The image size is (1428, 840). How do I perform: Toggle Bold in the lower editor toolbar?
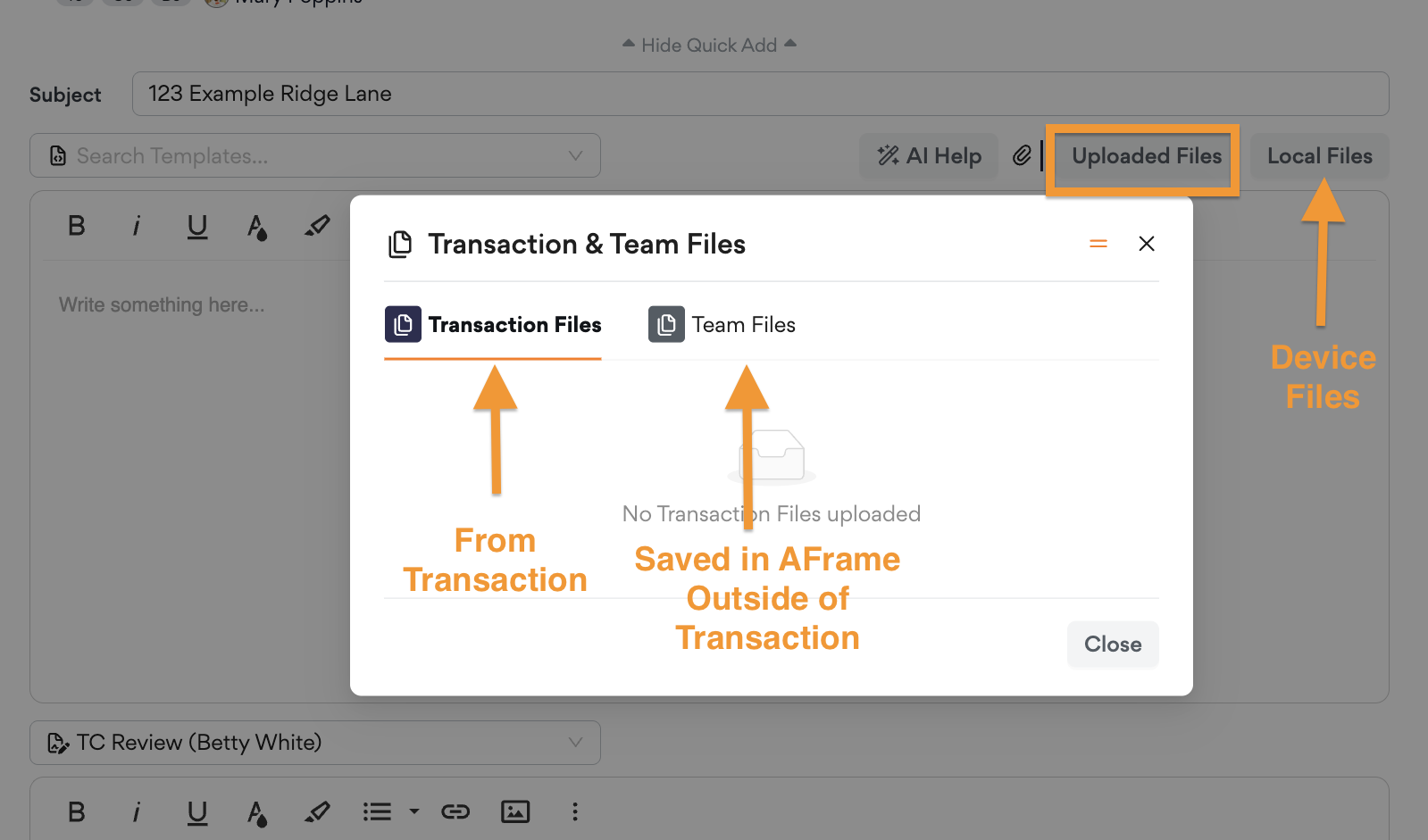pos(77,811)
